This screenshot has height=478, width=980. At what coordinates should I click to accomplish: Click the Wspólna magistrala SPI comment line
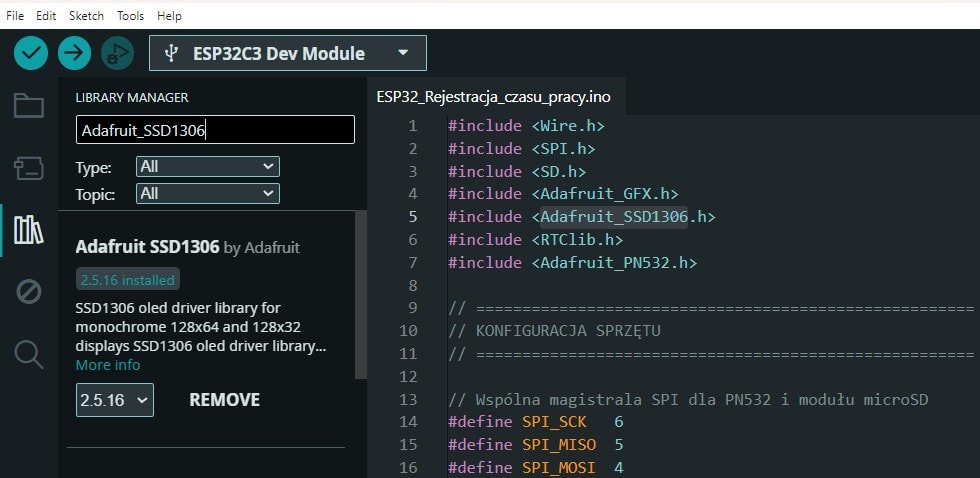[x=688, y=399]
